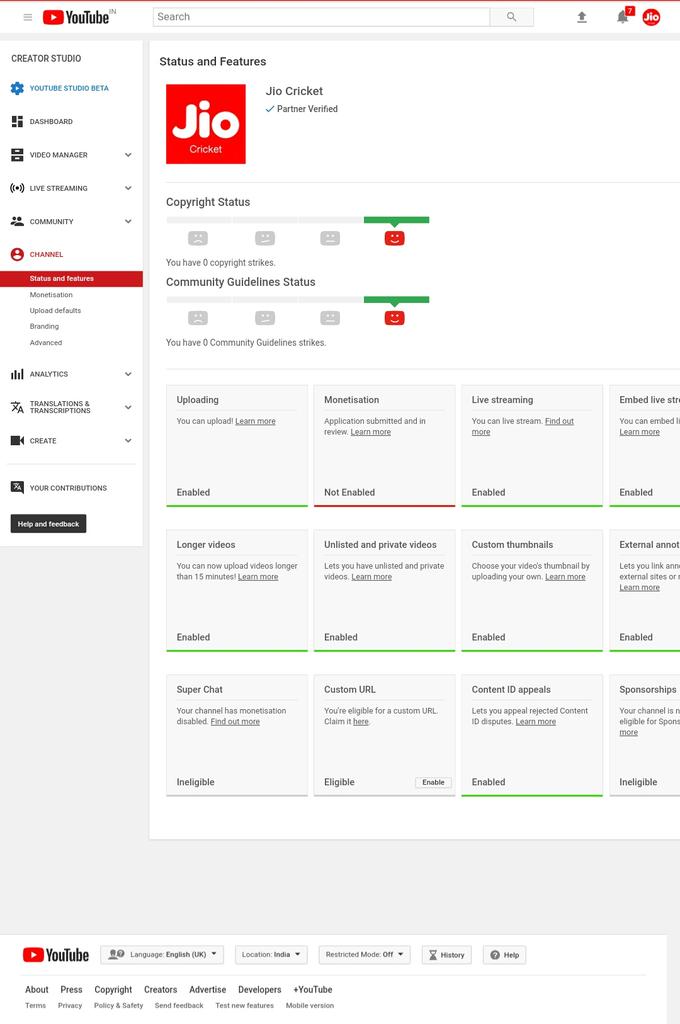Click the Translations & Transcriptions icon
The image size is (680, 1024).
pyautogui.click(x=17, y=408)
